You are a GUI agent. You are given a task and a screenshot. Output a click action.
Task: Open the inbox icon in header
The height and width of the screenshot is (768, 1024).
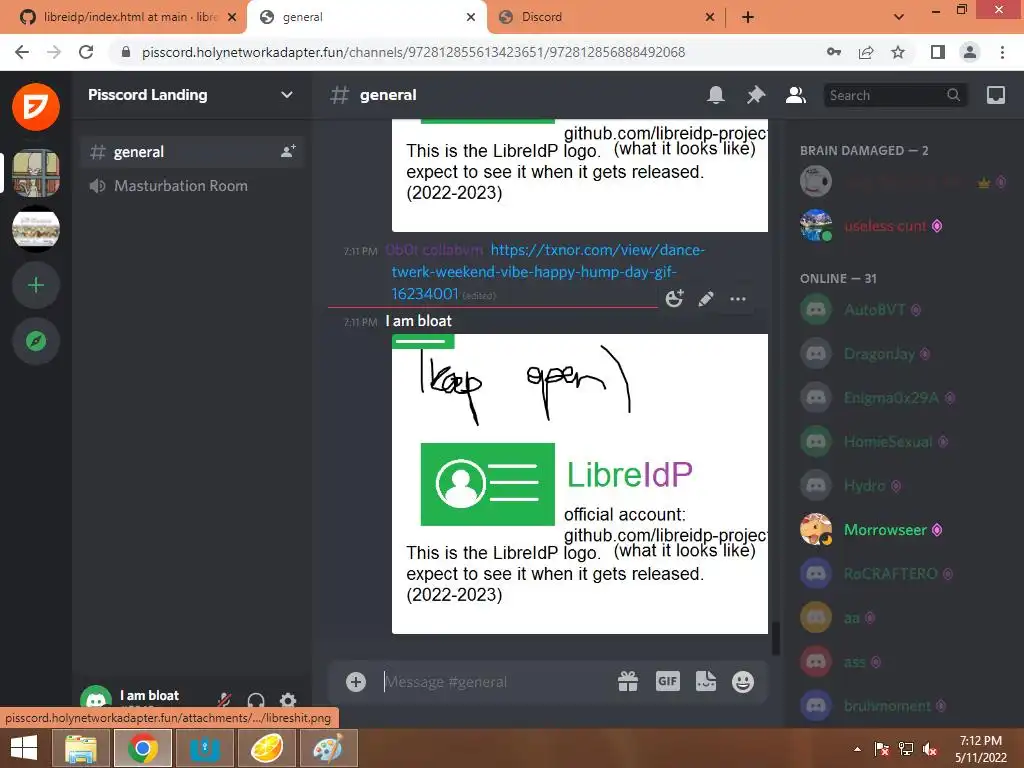[x=996, y=95]
